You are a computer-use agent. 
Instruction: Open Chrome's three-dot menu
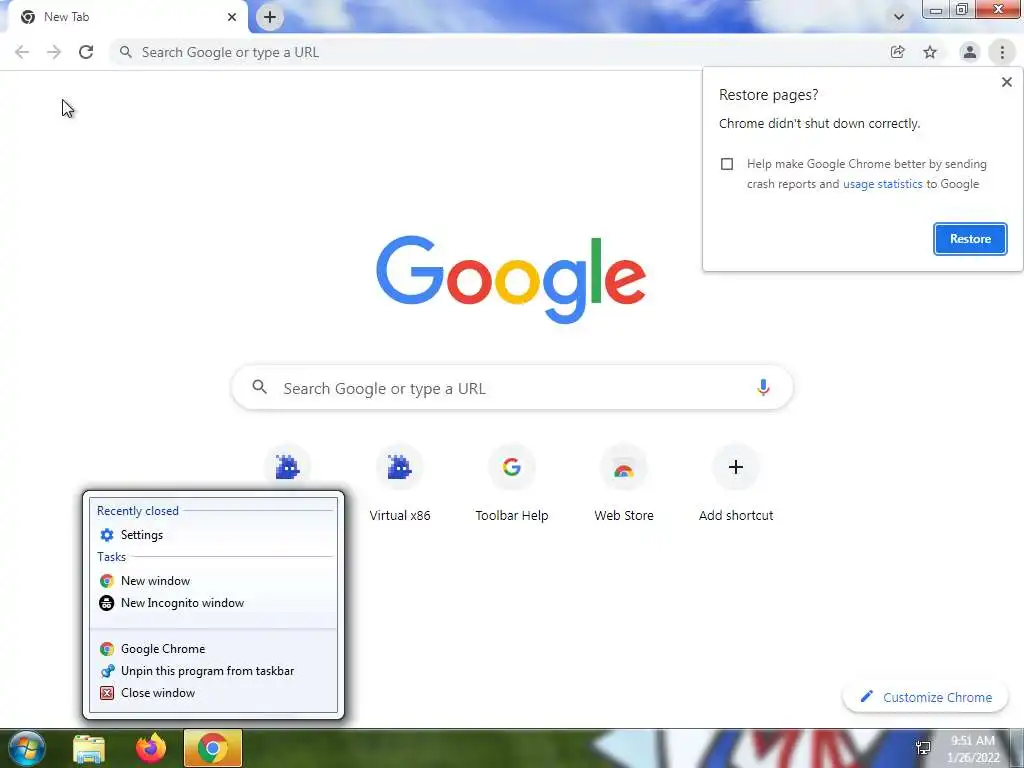[1002, 52]
